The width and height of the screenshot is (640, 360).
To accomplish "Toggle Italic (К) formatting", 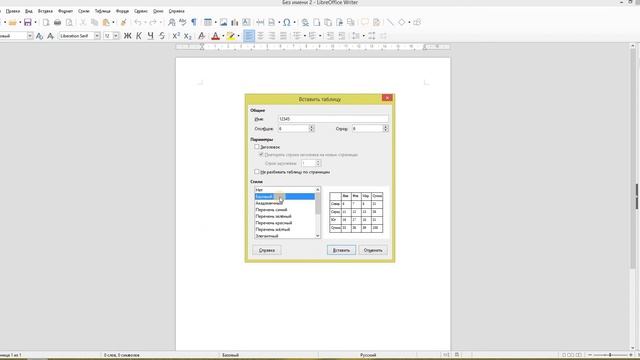I will point(139,36).
